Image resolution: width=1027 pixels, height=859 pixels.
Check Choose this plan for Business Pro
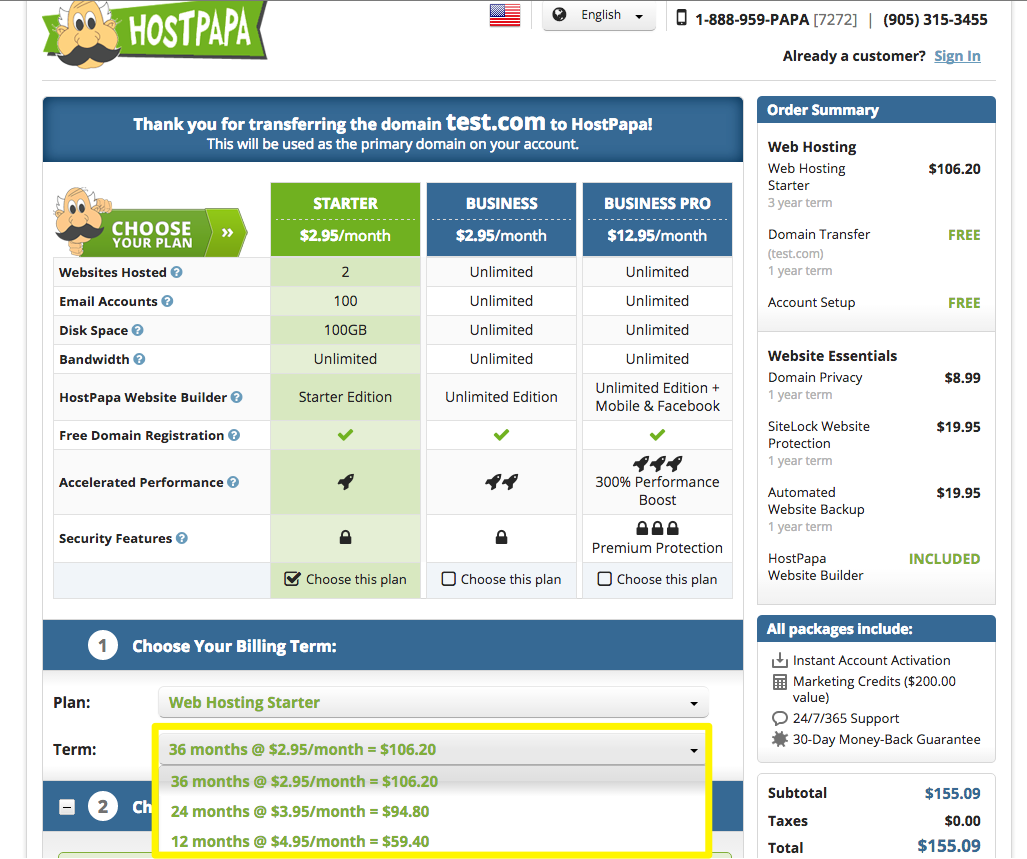click(x=605, y=579)
